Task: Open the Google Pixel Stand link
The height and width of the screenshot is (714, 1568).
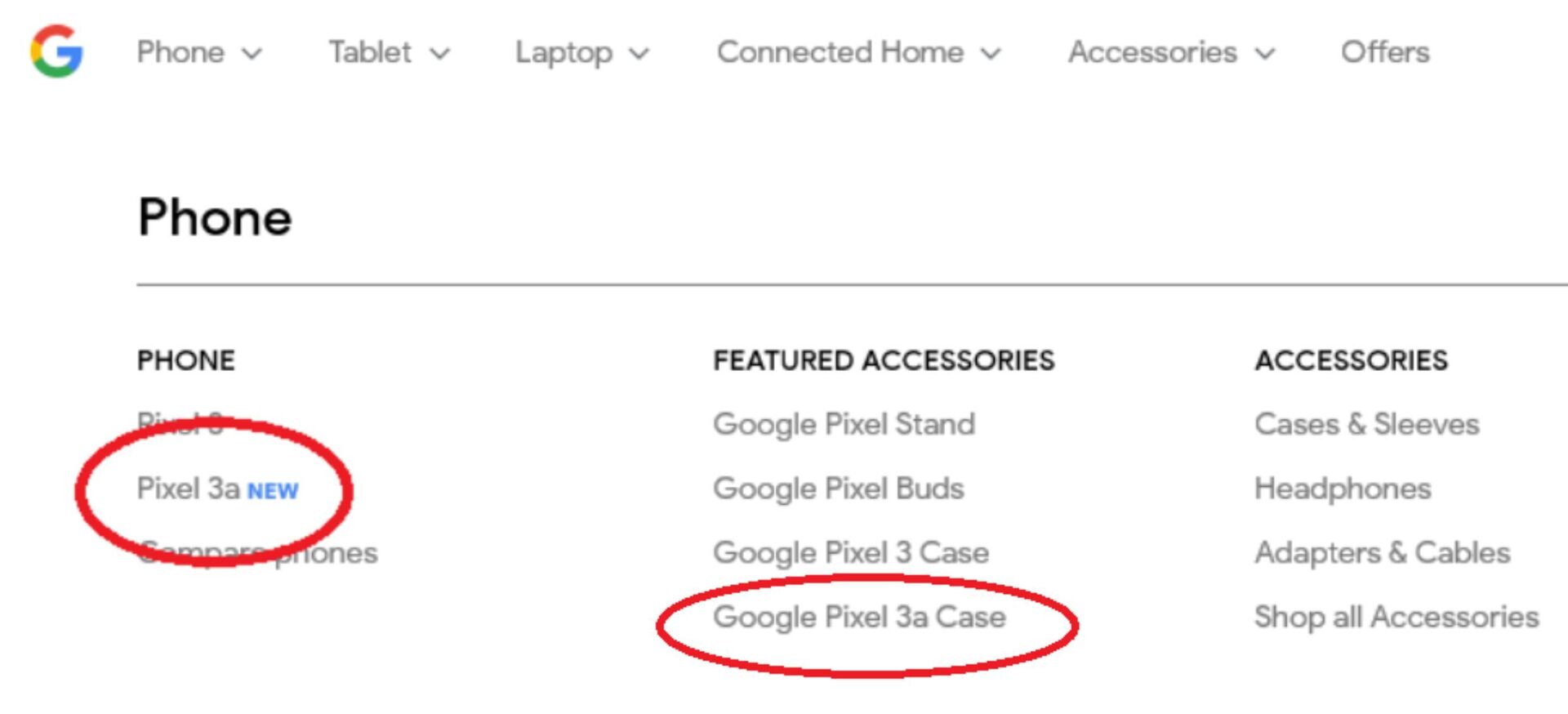Action: click(x=844, y=425)
